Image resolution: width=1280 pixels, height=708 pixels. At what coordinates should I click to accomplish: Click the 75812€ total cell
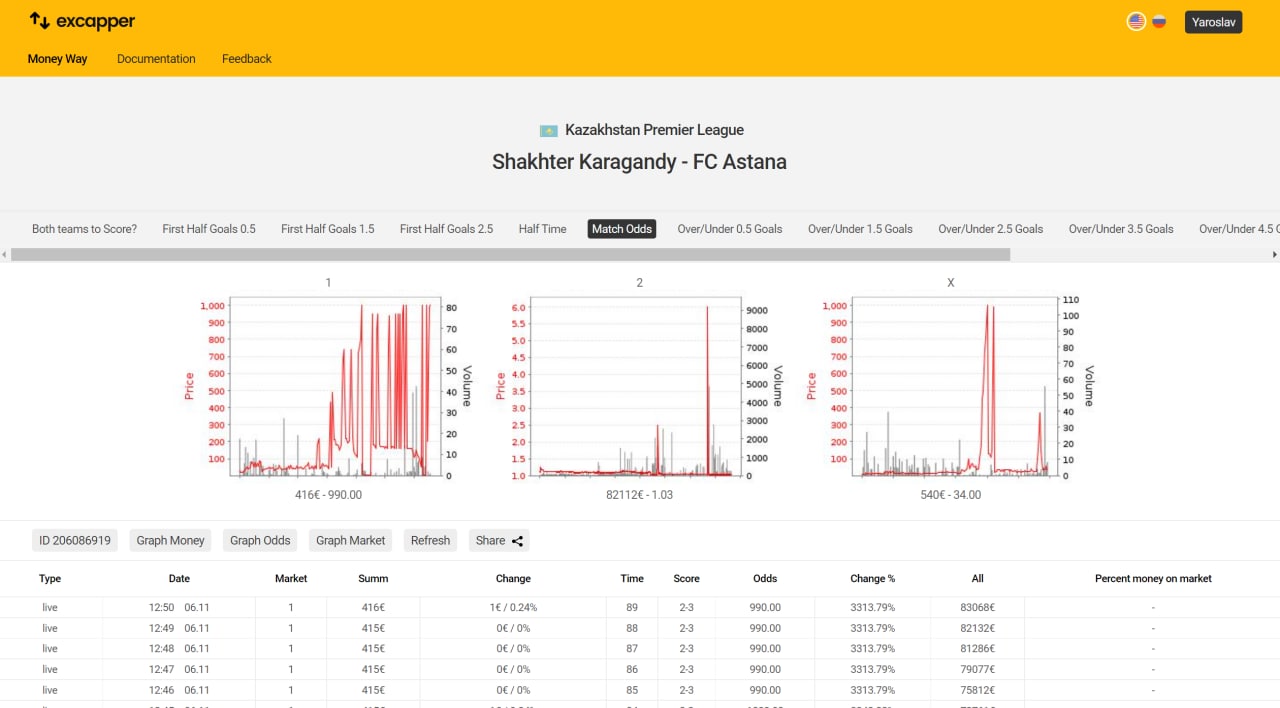tap(978, 690)
